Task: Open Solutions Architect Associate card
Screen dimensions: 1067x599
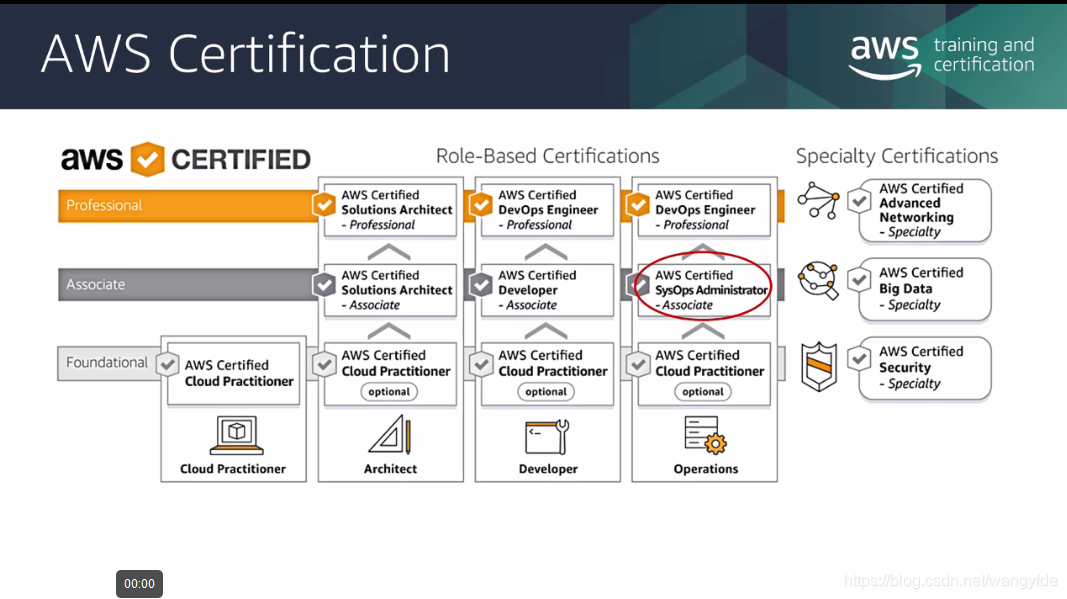Action: point(391,290)
